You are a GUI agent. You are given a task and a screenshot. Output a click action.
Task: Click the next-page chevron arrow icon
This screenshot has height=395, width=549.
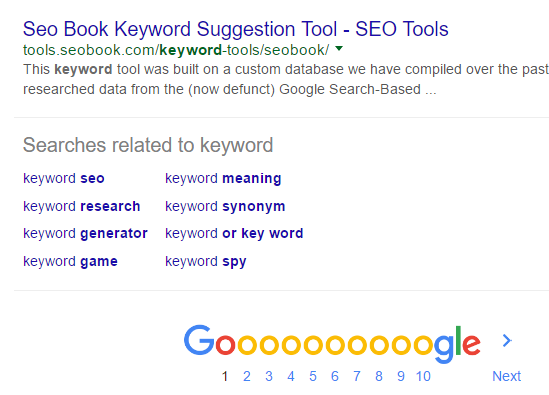coord(507,340)
